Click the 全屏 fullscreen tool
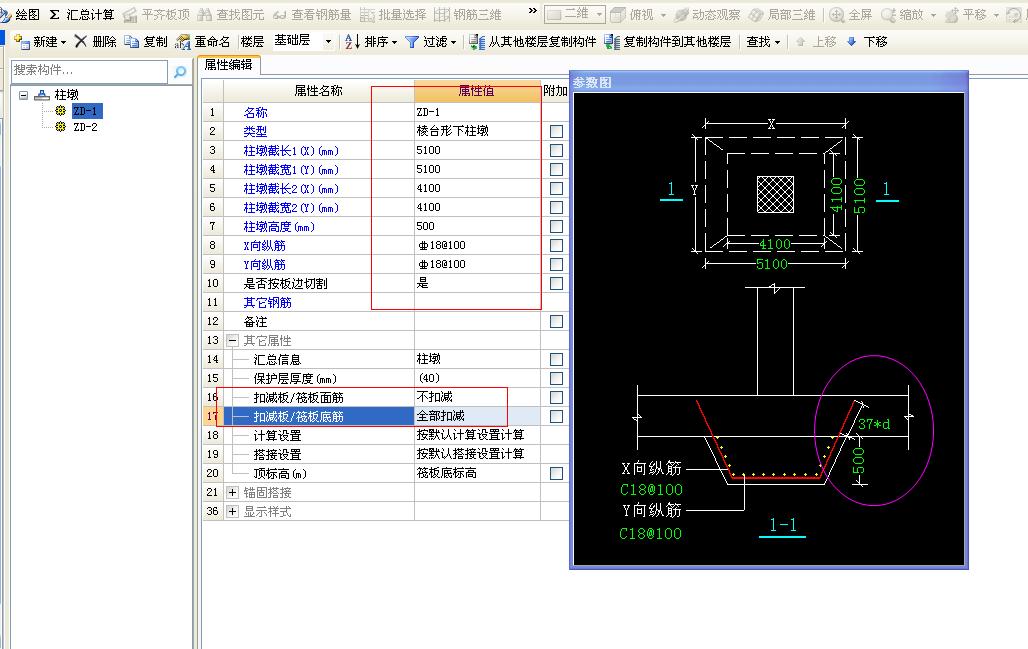Viewport: 1028px width, 649px height. pos(851,14)
